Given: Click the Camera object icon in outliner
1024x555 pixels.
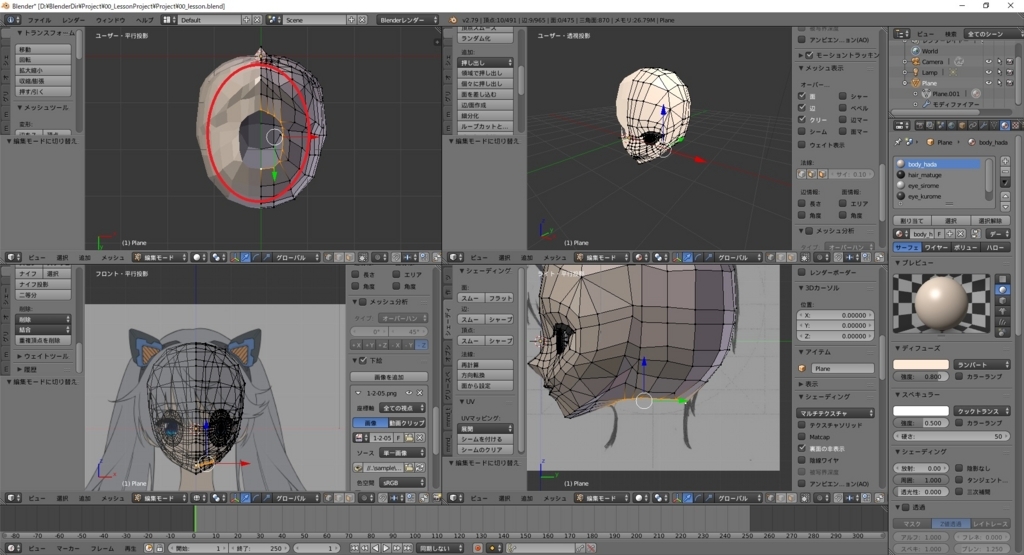Looking at the screenshot, I should click(x=915, y=61).
